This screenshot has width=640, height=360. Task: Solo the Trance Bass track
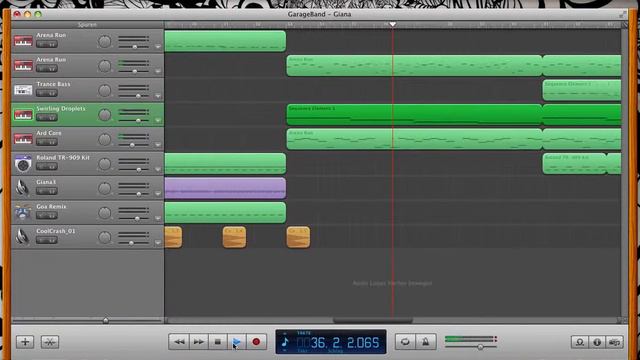point(52,93)
